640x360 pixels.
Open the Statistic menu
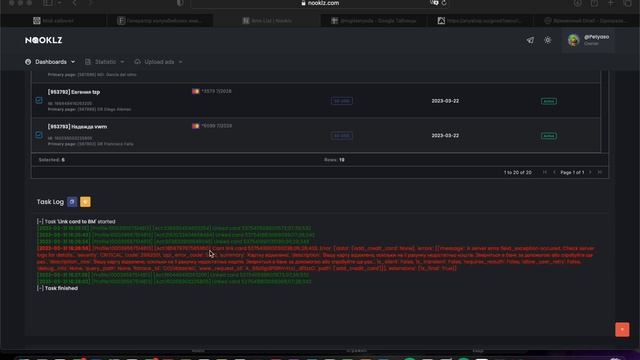pos(105,62)
